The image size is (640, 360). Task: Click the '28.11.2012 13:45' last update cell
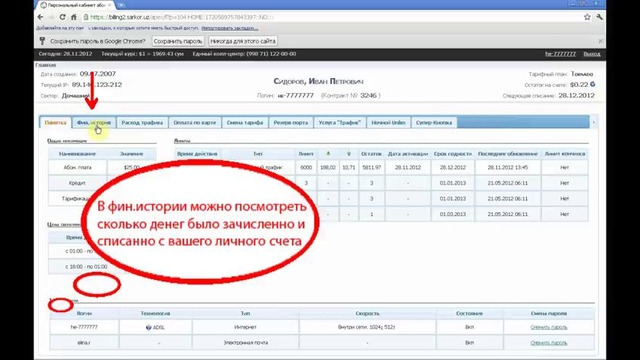coord(508,167)
